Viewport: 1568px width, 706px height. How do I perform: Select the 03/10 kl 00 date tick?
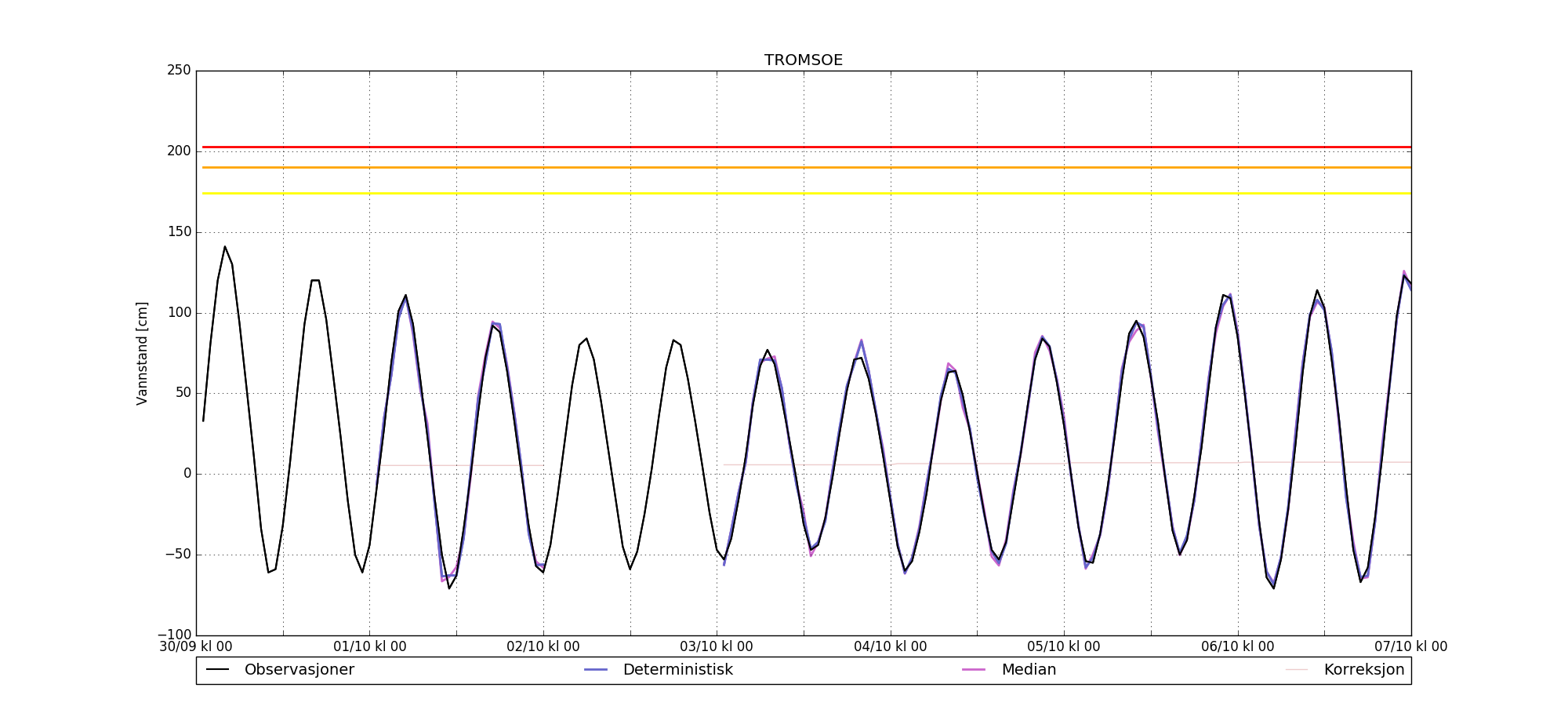[717, 647]
